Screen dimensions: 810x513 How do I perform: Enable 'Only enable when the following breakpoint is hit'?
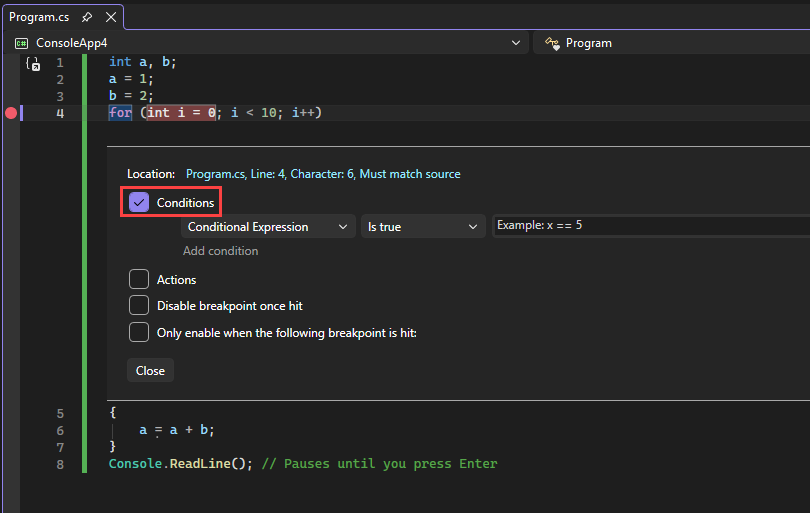tap(139, 332)
